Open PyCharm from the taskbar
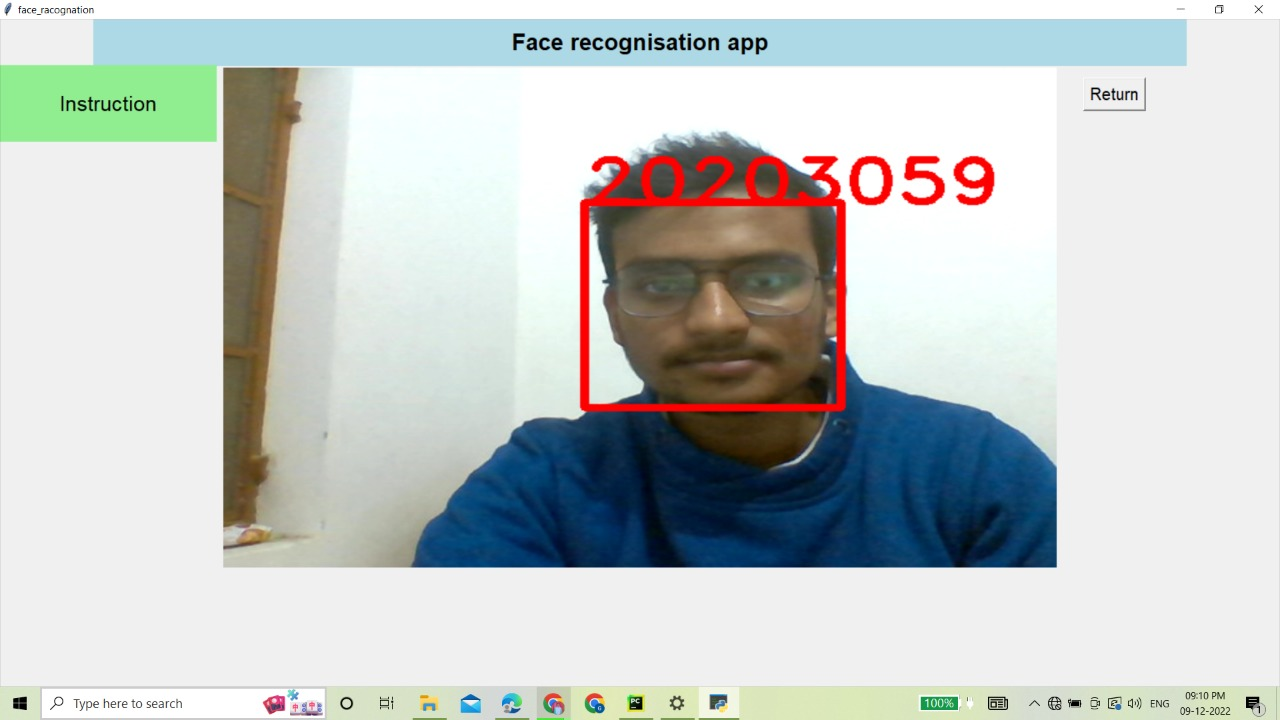 tap(636, 703)
